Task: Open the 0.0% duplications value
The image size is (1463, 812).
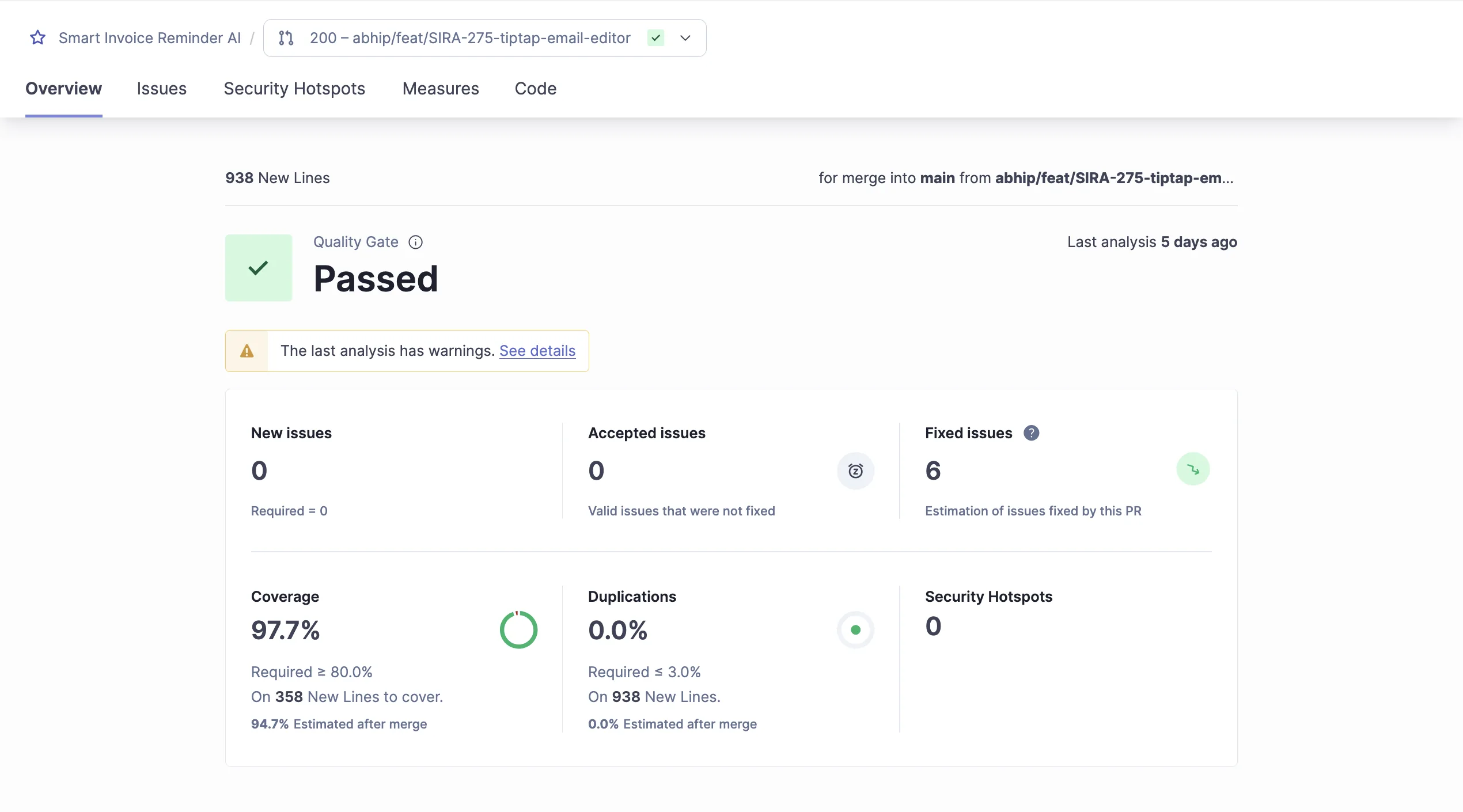Action: (617, 630)
